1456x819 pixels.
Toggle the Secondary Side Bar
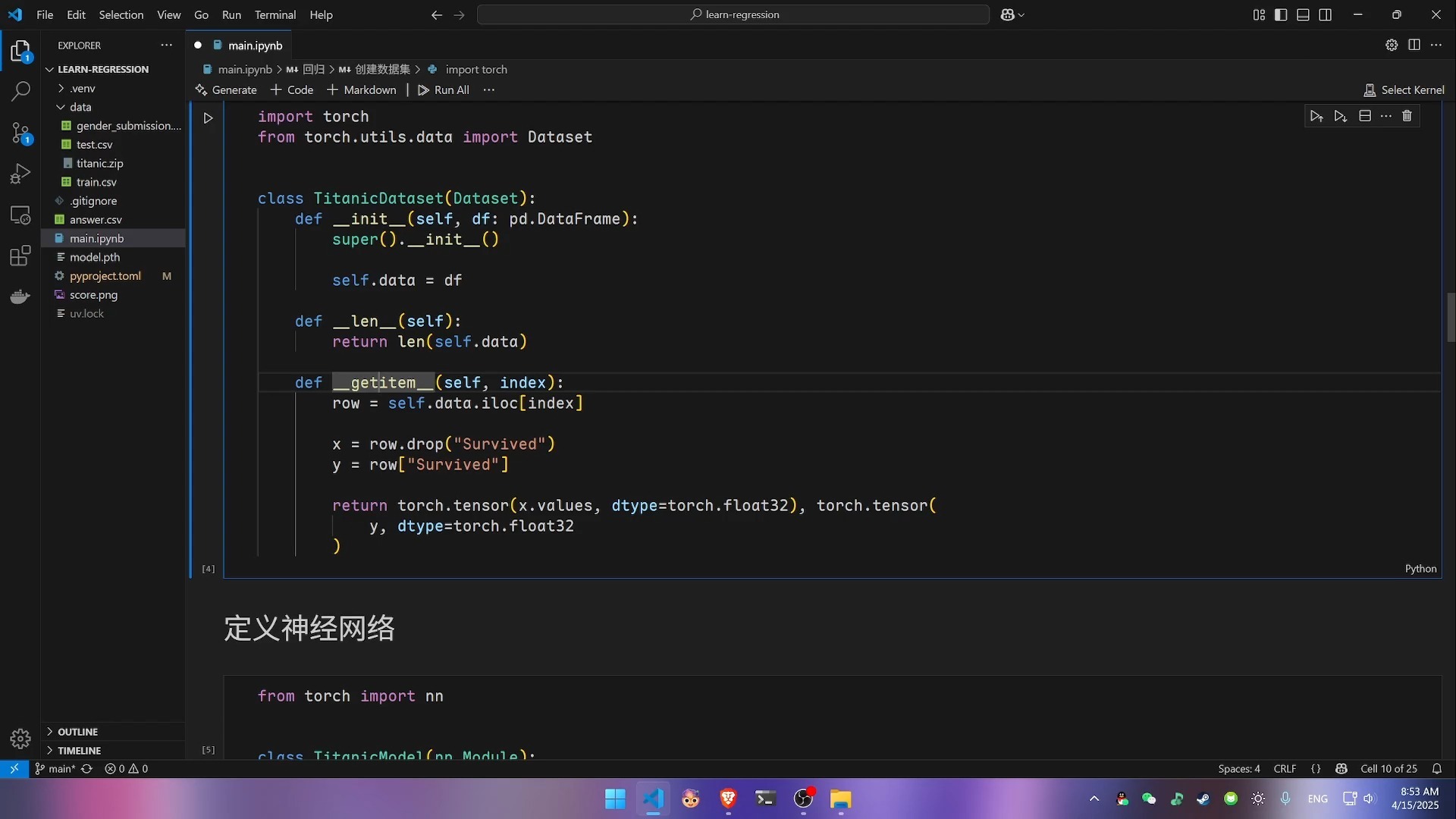pyautogui.click(x=1325, y=15)
